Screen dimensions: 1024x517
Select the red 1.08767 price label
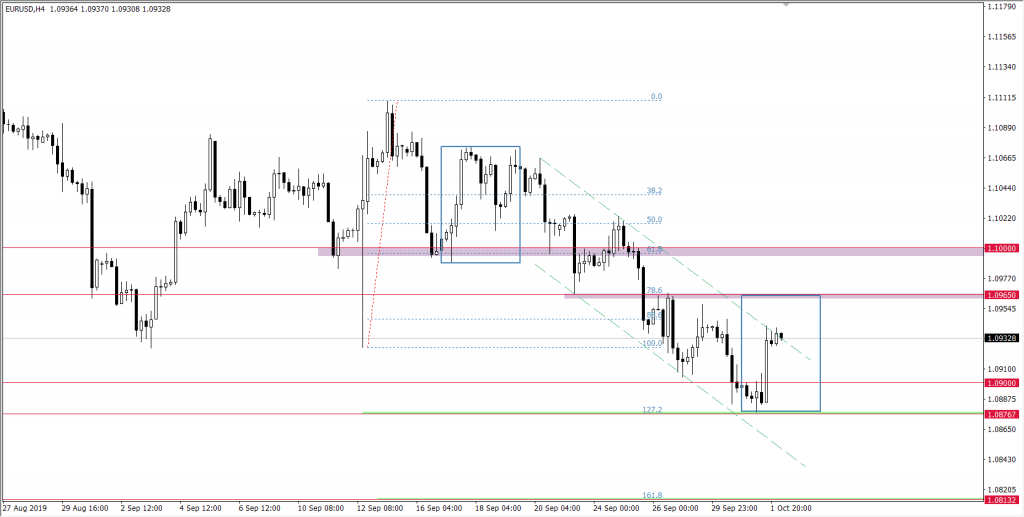tap(1001, 414)
